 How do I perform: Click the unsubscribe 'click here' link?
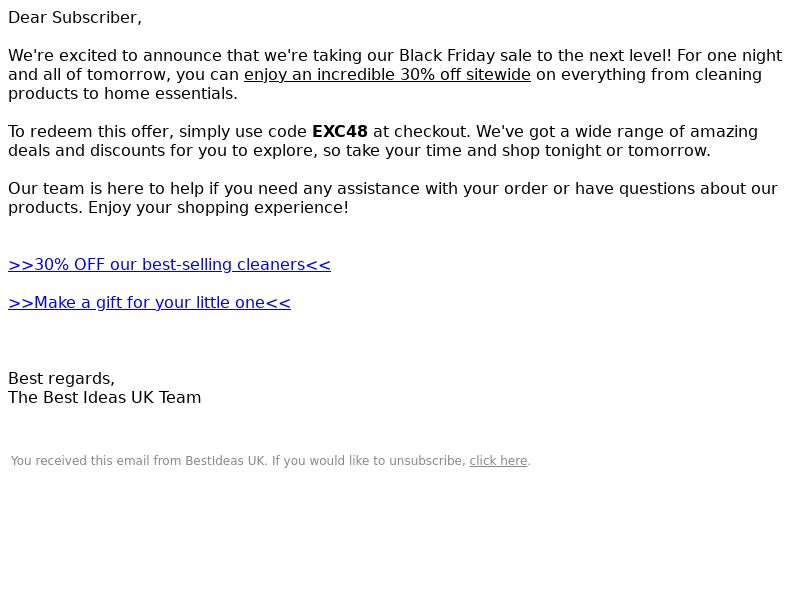498,461
